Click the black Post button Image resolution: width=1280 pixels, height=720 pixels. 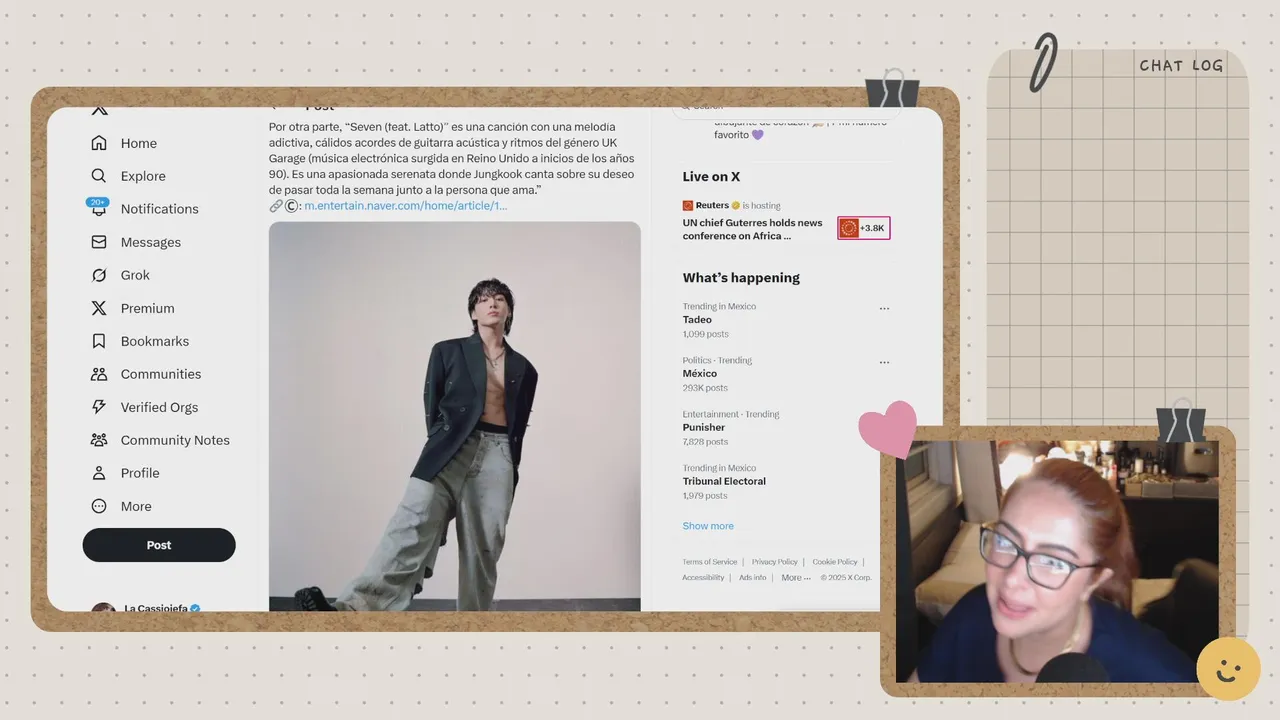tap(159, 545)
